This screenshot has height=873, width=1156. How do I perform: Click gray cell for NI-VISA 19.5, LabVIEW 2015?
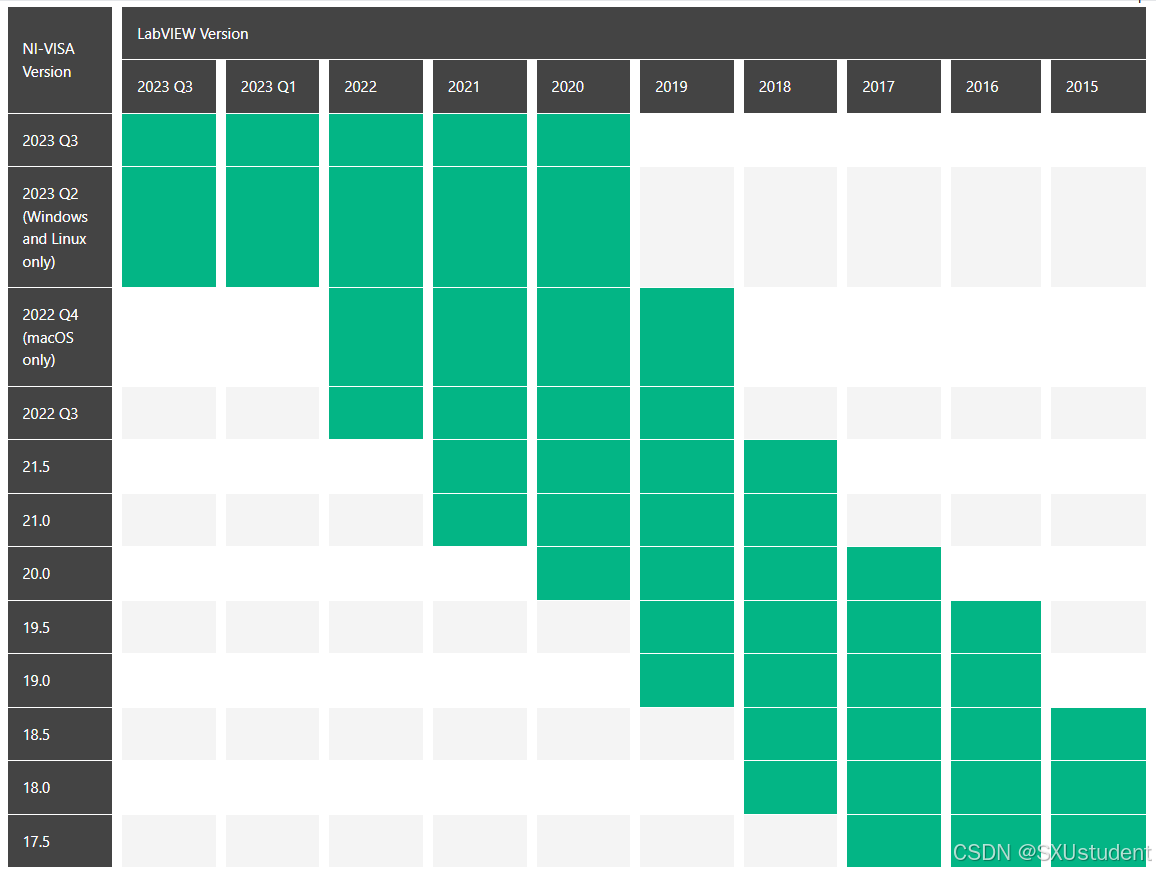tap(1098, 627)
